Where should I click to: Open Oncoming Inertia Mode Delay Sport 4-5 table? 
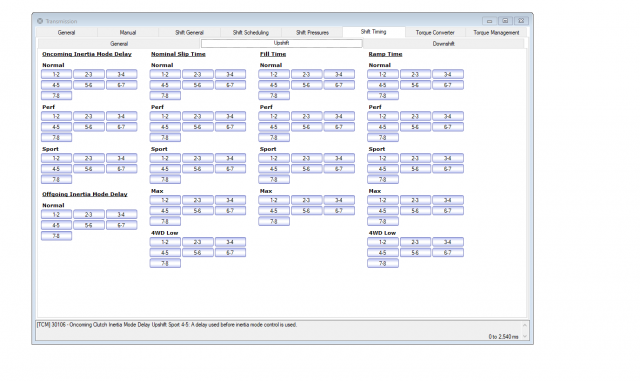[56, 169]
